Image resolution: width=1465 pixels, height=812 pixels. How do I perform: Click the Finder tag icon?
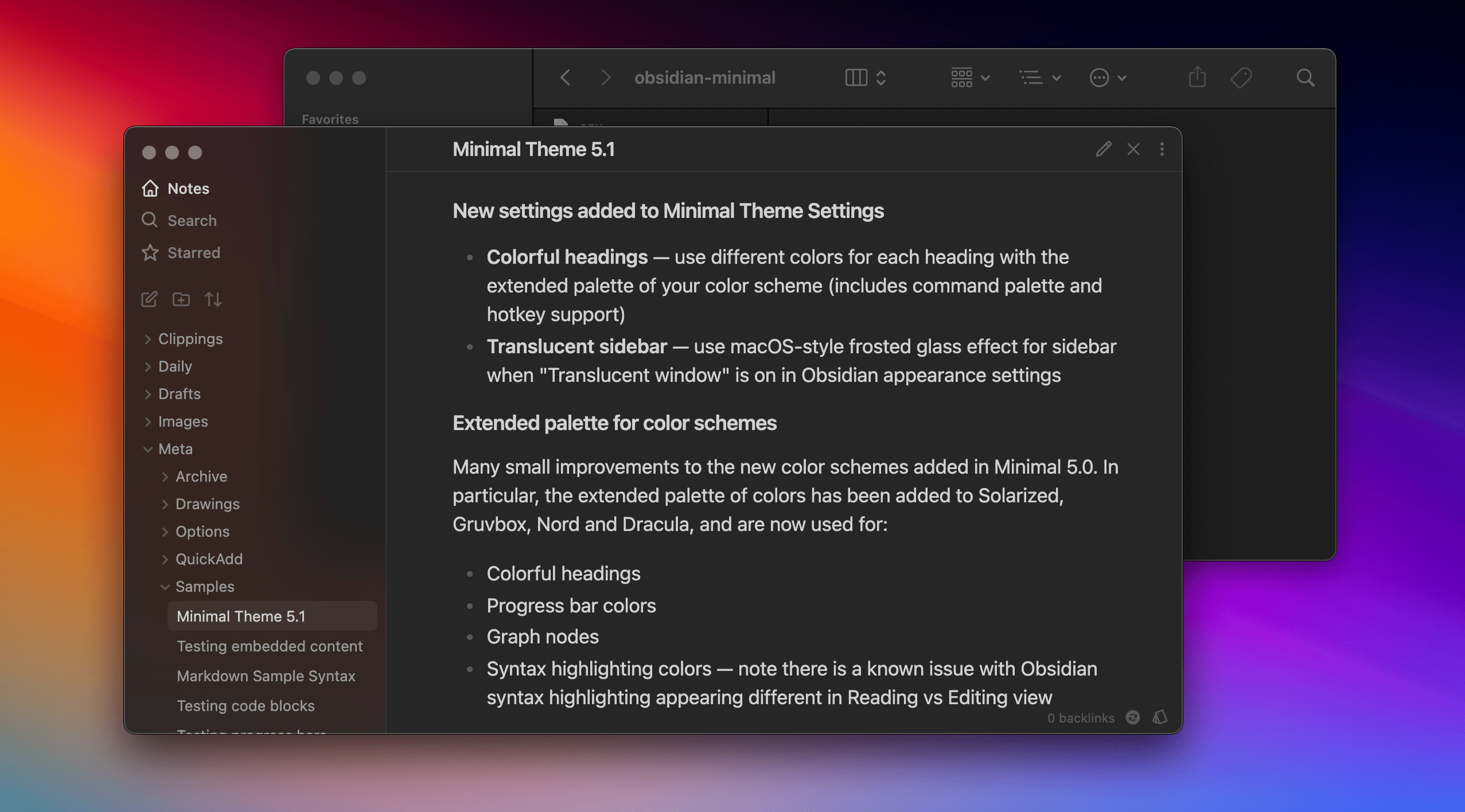(1241, 77)
